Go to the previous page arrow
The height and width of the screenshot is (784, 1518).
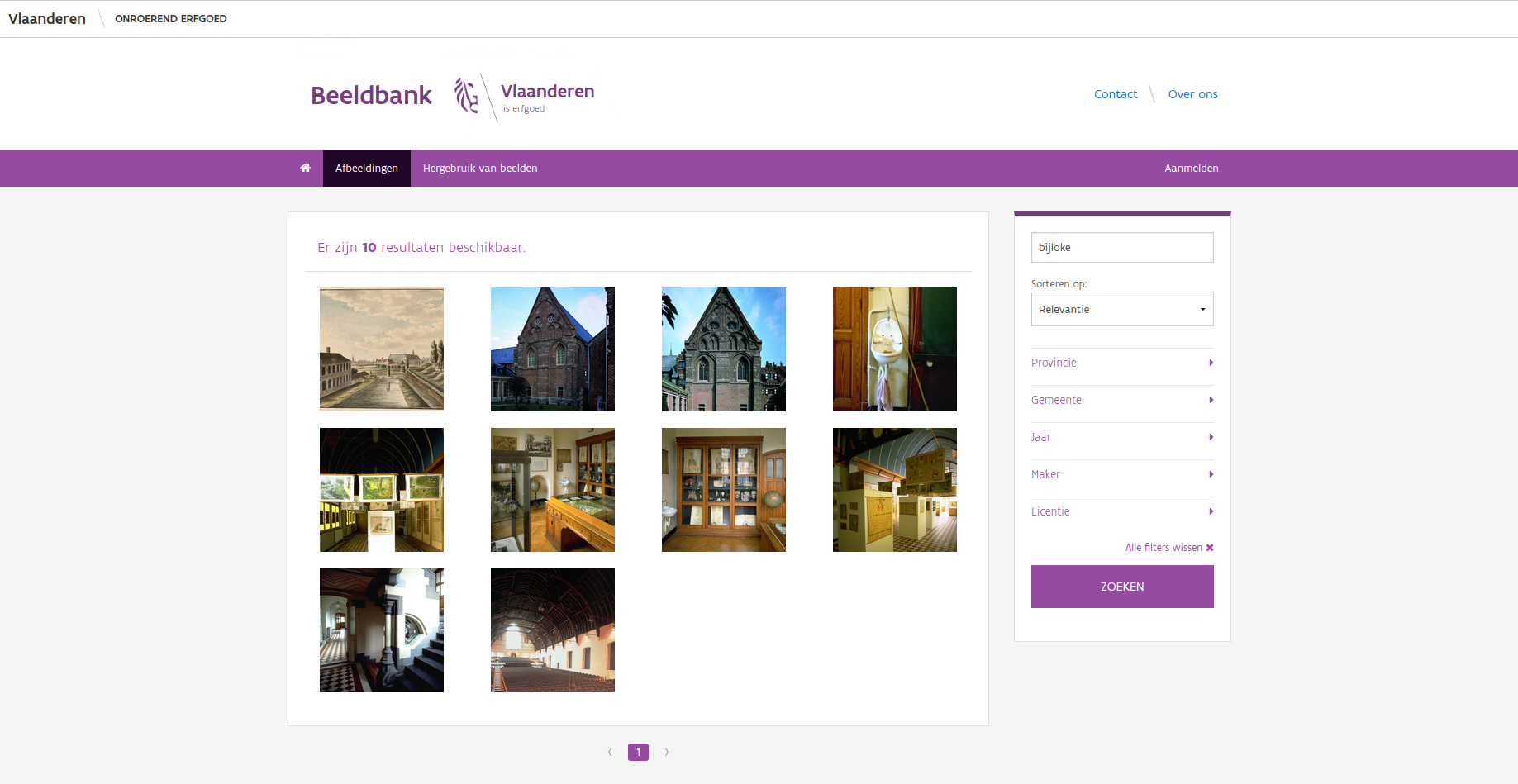tap(610, 752)
